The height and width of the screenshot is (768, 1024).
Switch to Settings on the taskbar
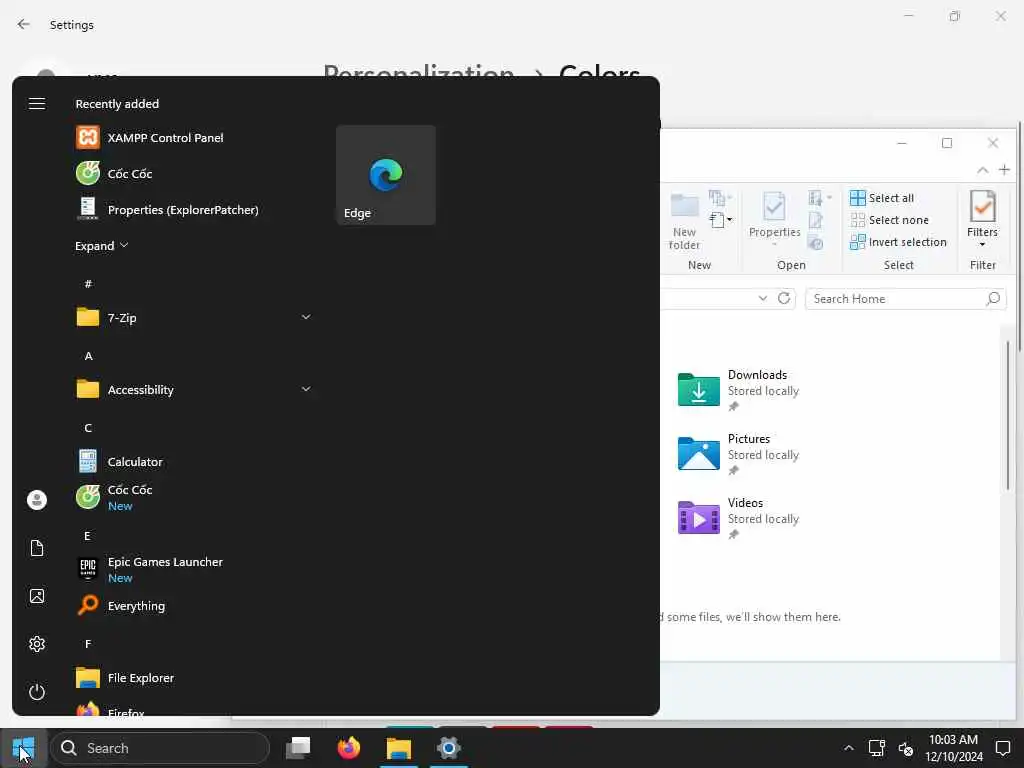point(449,748)
